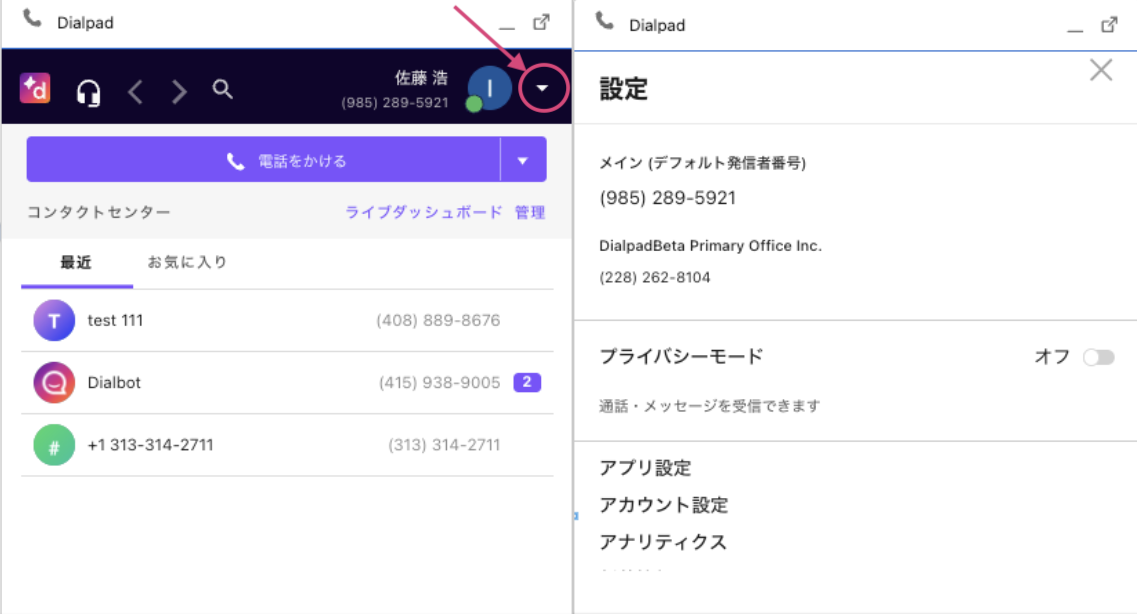This screenshot has width=1137, height=614.
Task: Click the 管理 link
Action: pyautogui.click(x=530, y=212)
